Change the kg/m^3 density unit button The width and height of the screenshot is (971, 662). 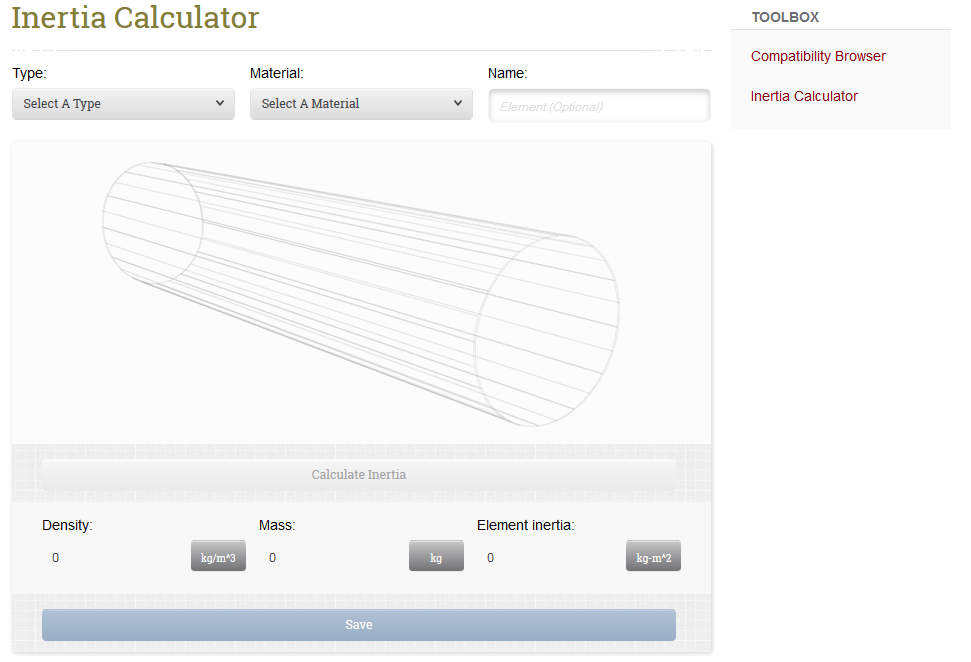[x=218, y=555]
